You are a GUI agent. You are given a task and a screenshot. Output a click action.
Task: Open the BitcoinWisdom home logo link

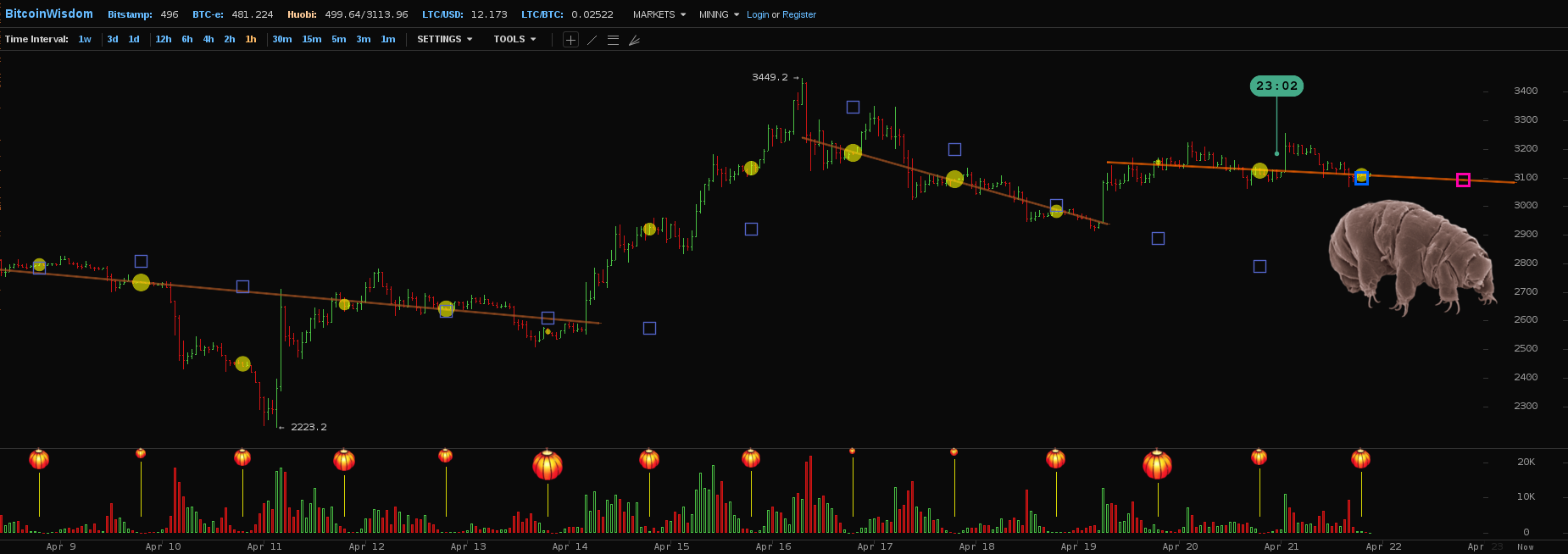(x=49, y=14)
